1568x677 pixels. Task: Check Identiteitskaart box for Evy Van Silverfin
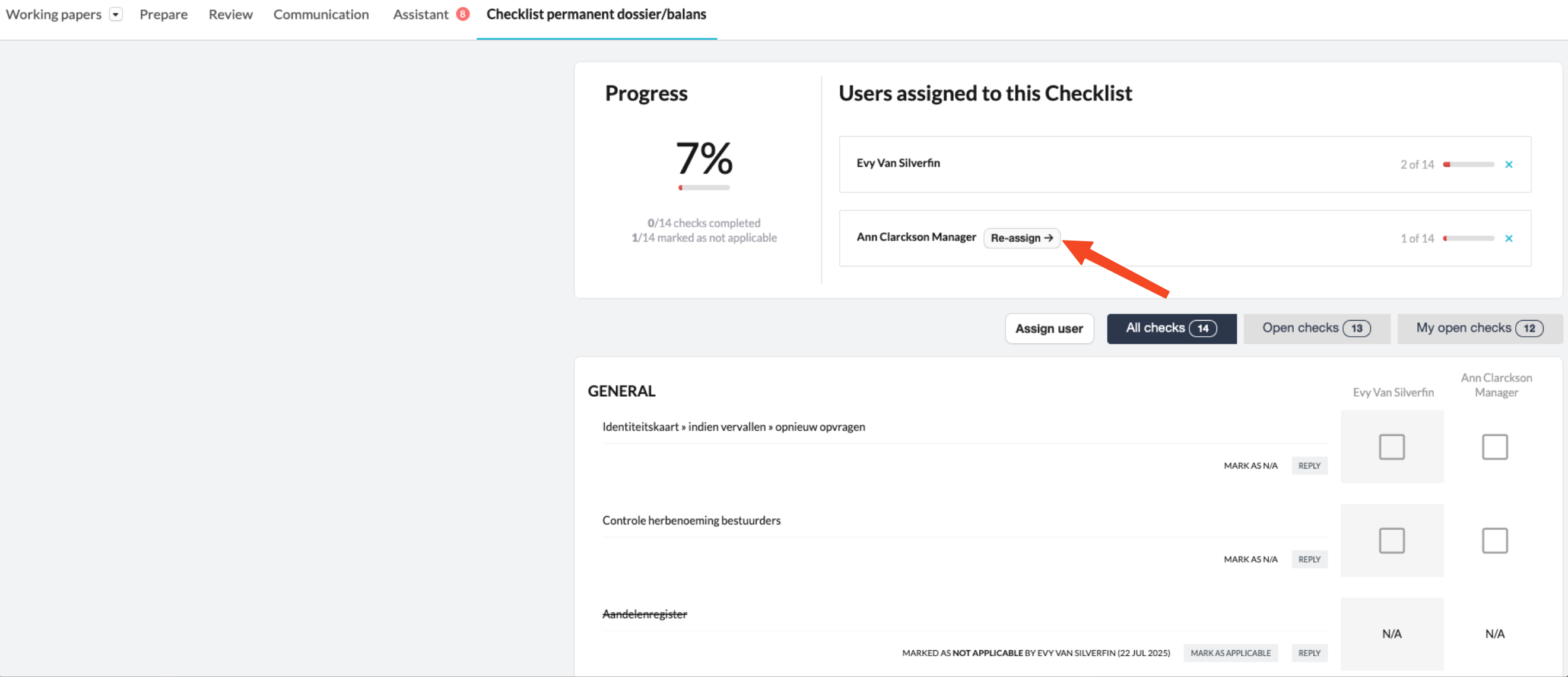click(x=1392, y=447)
